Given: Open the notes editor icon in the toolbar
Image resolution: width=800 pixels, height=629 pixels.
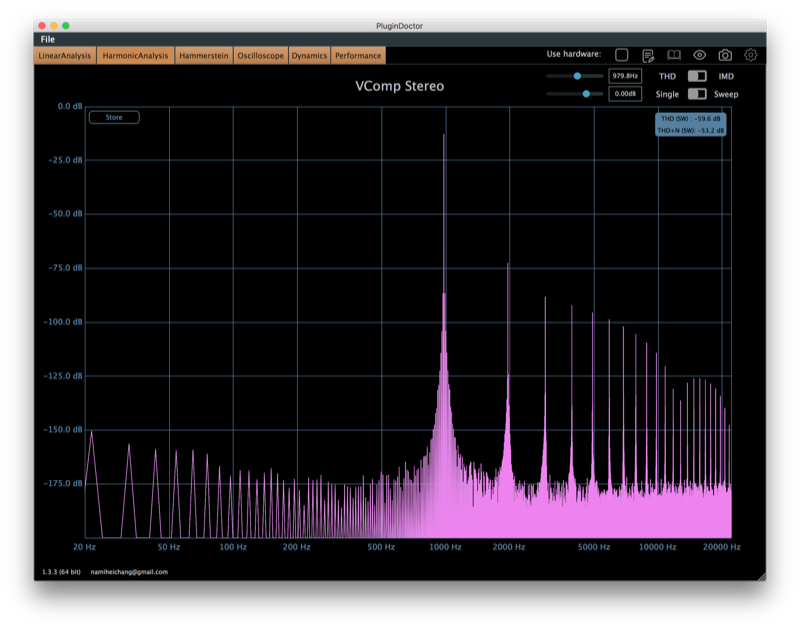Looking at the screenshot, I should 648,55.
